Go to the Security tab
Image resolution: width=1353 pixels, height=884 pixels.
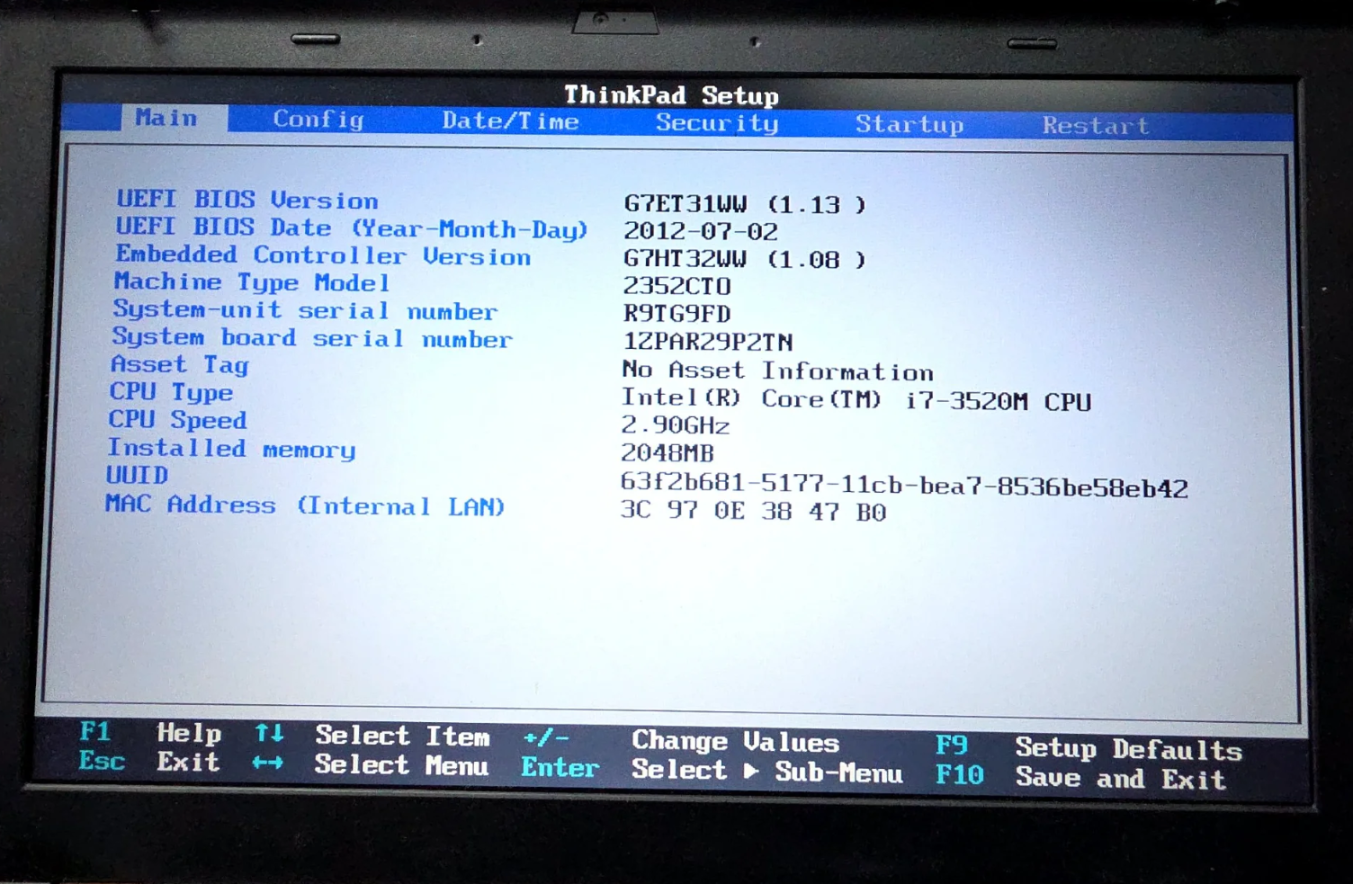(717, 123)
